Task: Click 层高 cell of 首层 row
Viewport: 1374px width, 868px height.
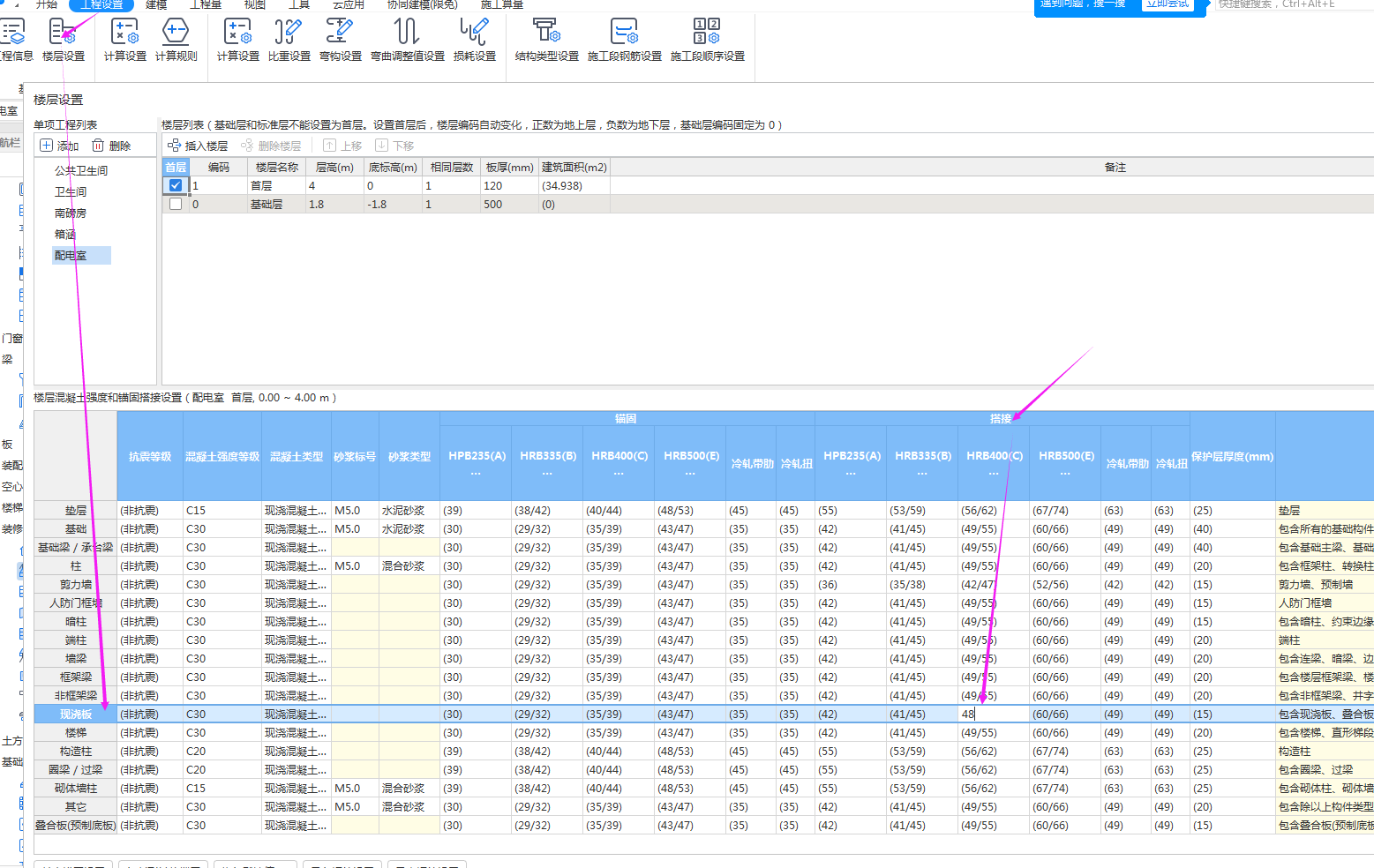Action: [x=334, y=186]
